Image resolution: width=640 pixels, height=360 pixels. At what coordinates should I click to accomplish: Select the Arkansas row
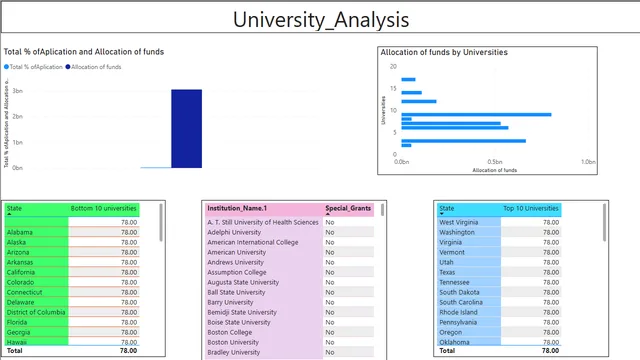72,262
